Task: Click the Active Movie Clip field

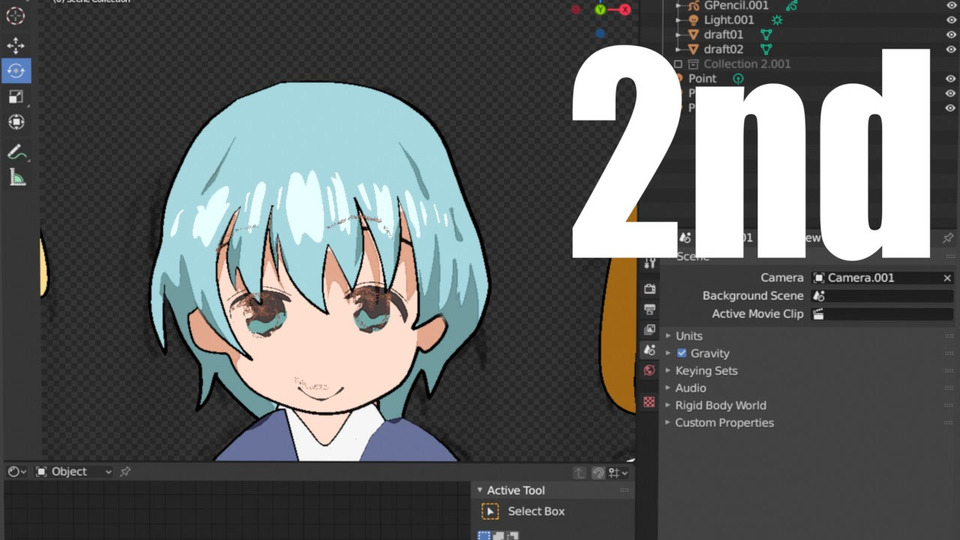Action: (882, 314)
